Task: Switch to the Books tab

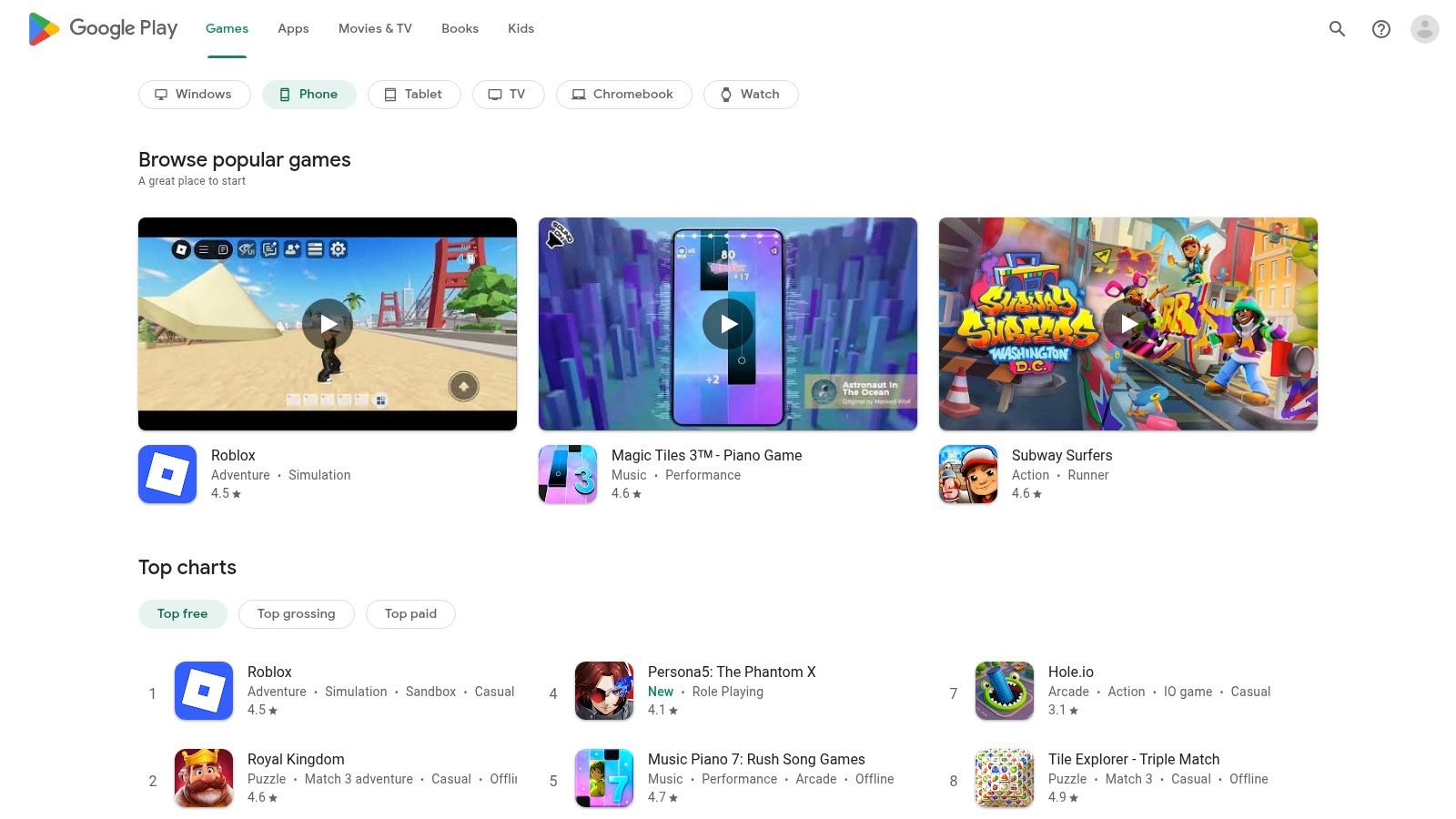Action: pyautogui.click(x=460, y=29)
